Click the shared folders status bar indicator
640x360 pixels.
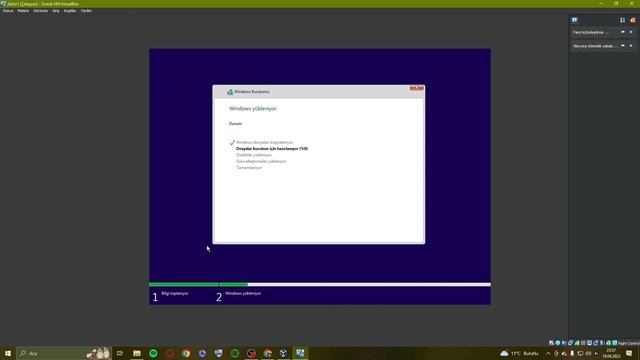pos(583,343)
